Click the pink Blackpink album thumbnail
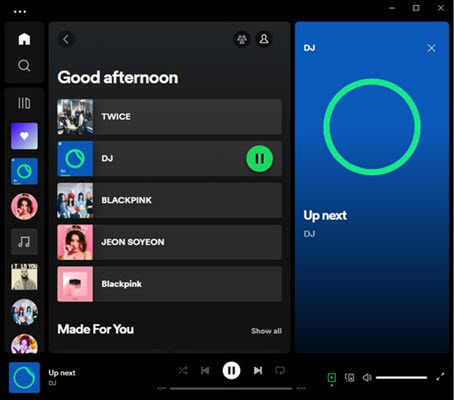This screenshot has width=454, height=400. (75, 284)
